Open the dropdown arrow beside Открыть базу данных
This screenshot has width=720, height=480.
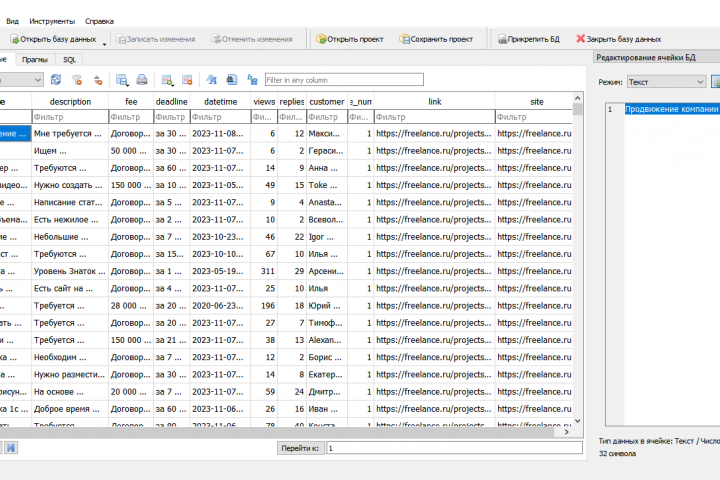[x=104, y=41]
